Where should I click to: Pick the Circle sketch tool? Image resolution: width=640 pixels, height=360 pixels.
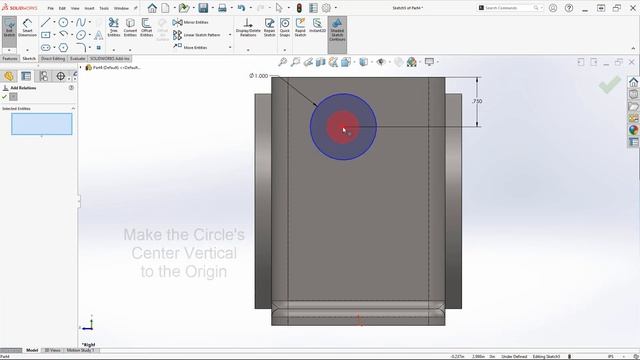pos(63,22)
